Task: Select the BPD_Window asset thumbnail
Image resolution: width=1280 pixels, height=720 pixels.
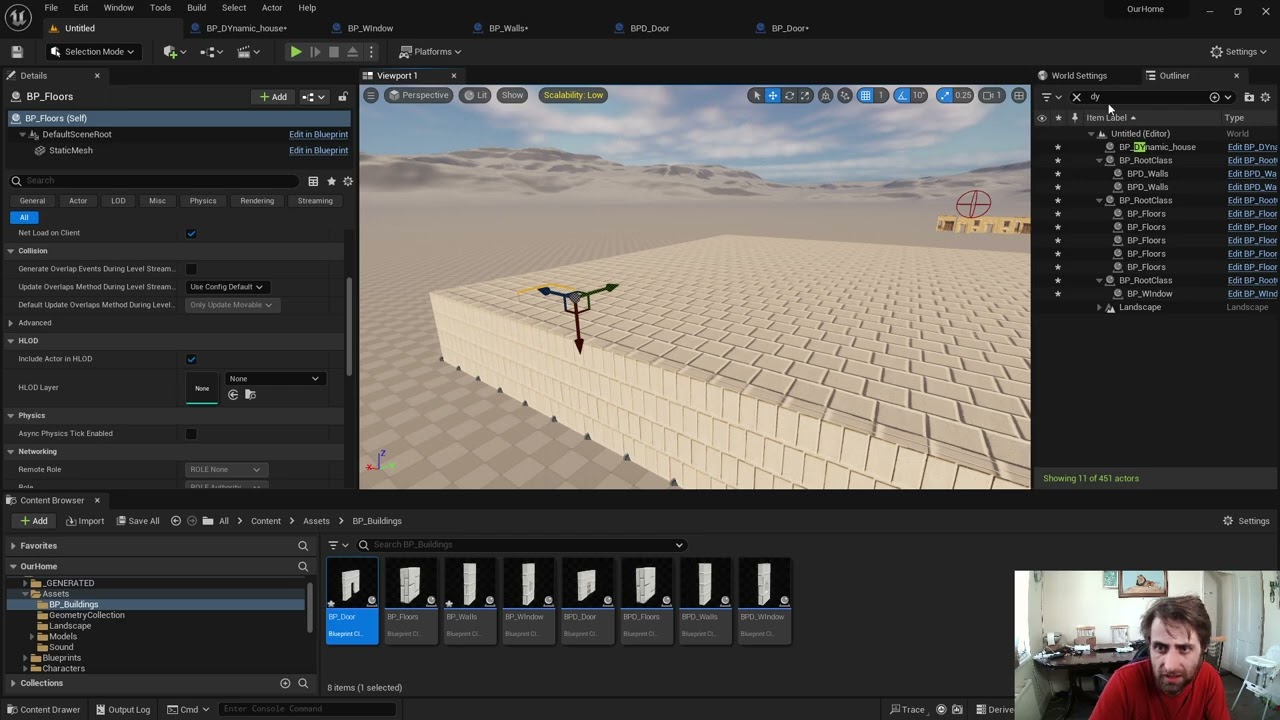Action: [x=763, y=600]
